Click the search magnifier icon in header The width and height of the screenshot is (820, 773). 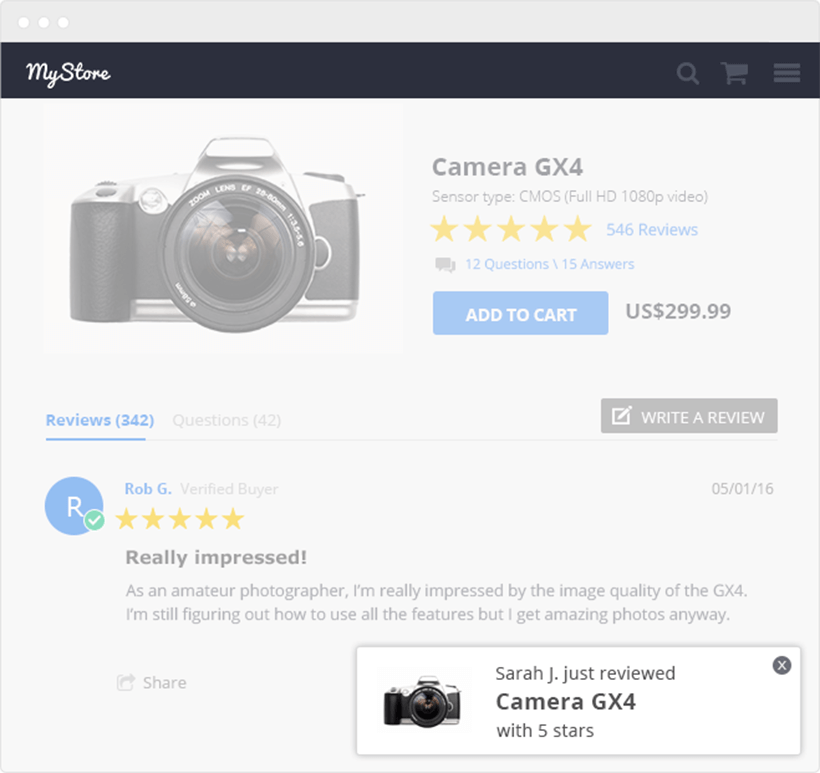(687, 73)
